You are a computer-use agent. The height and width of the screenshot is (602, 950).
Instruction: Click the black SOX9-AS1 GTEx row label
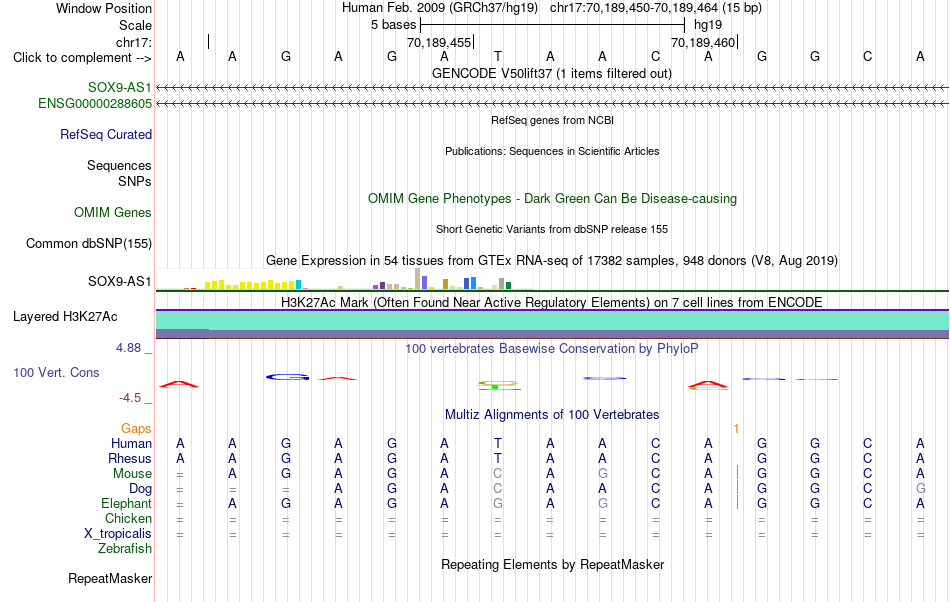(119, 282)
